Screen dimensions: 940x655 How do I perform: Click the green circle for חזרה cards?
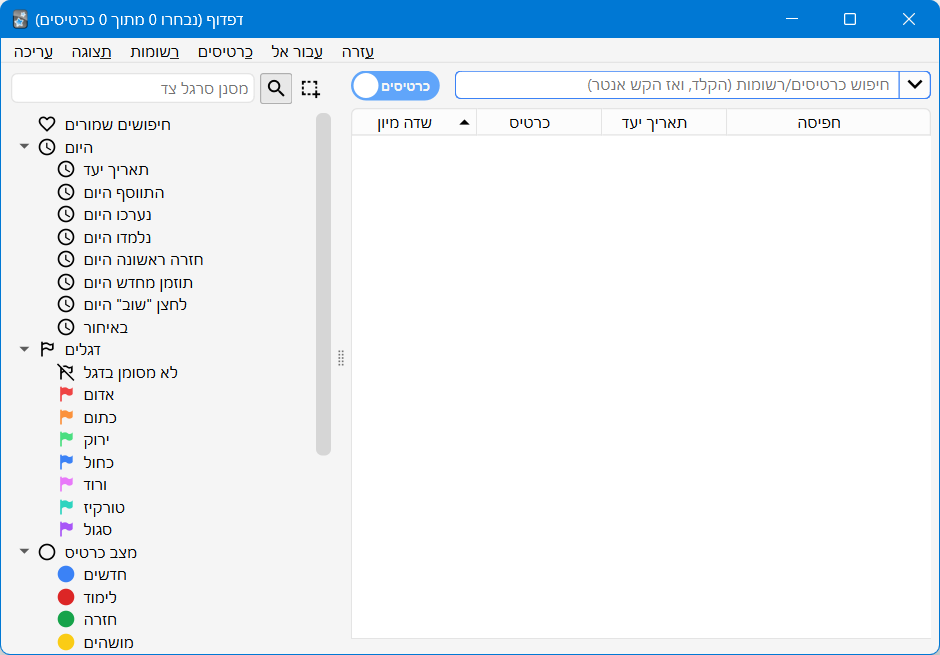66,619
